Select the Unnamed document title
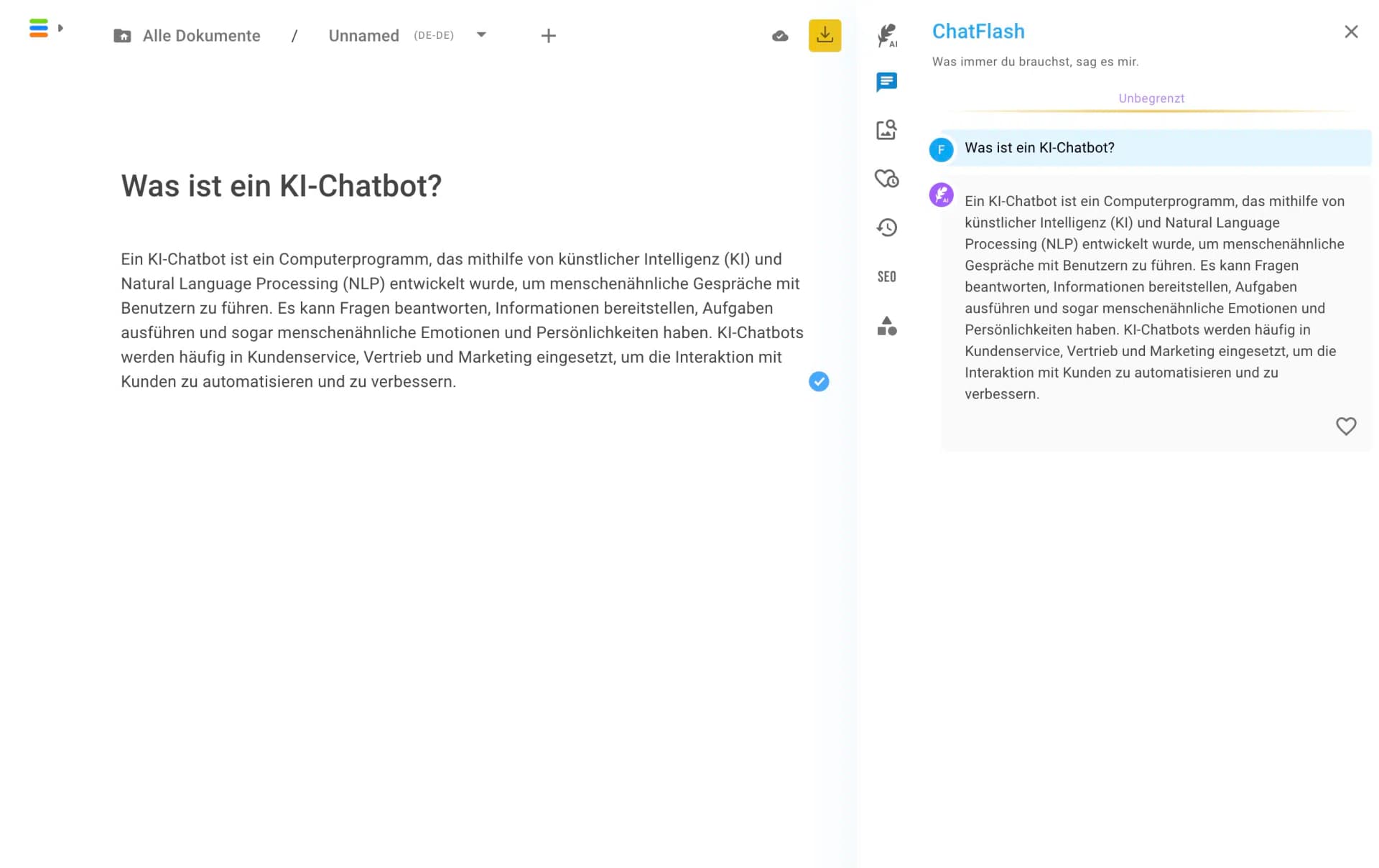Viewport: 1379px width, 868px height. 363,35
